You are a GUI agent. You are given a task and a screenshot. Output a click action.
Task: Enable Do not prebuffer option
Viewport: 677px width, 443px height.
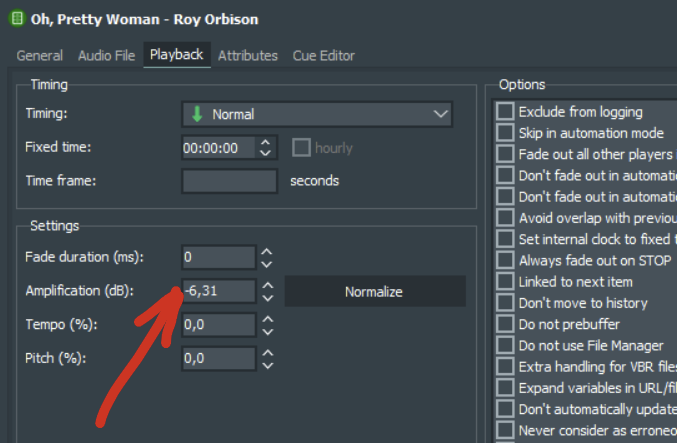[506, 324]
